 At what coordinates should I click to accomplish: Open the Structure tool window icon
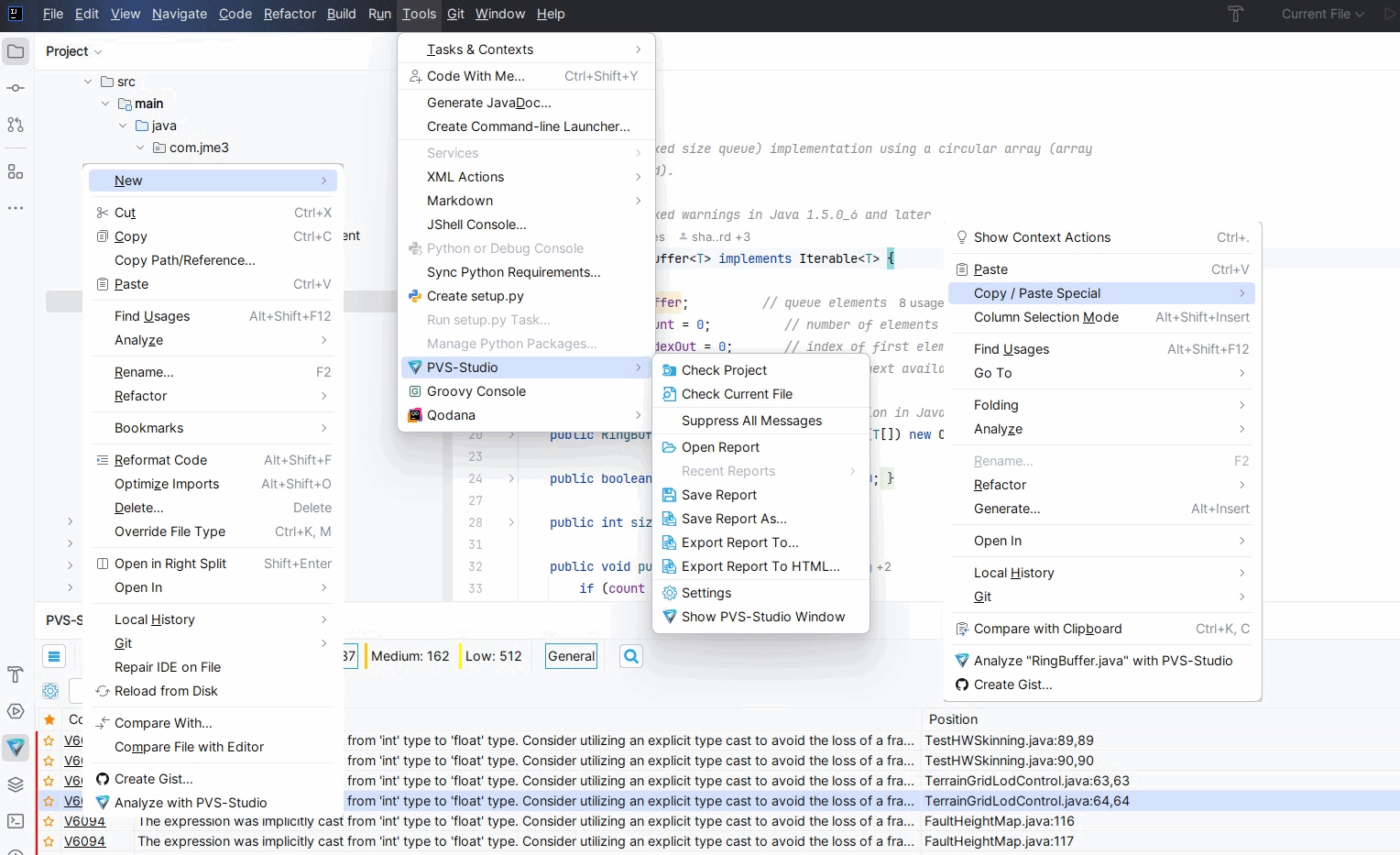pos(16,171)
